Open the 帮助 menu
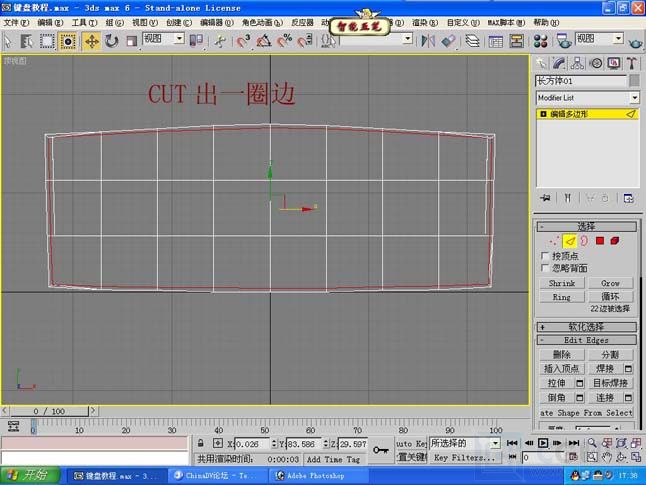The width and height of the screenshot is (646, 485). pyautogui.click(x=546, y=23)
